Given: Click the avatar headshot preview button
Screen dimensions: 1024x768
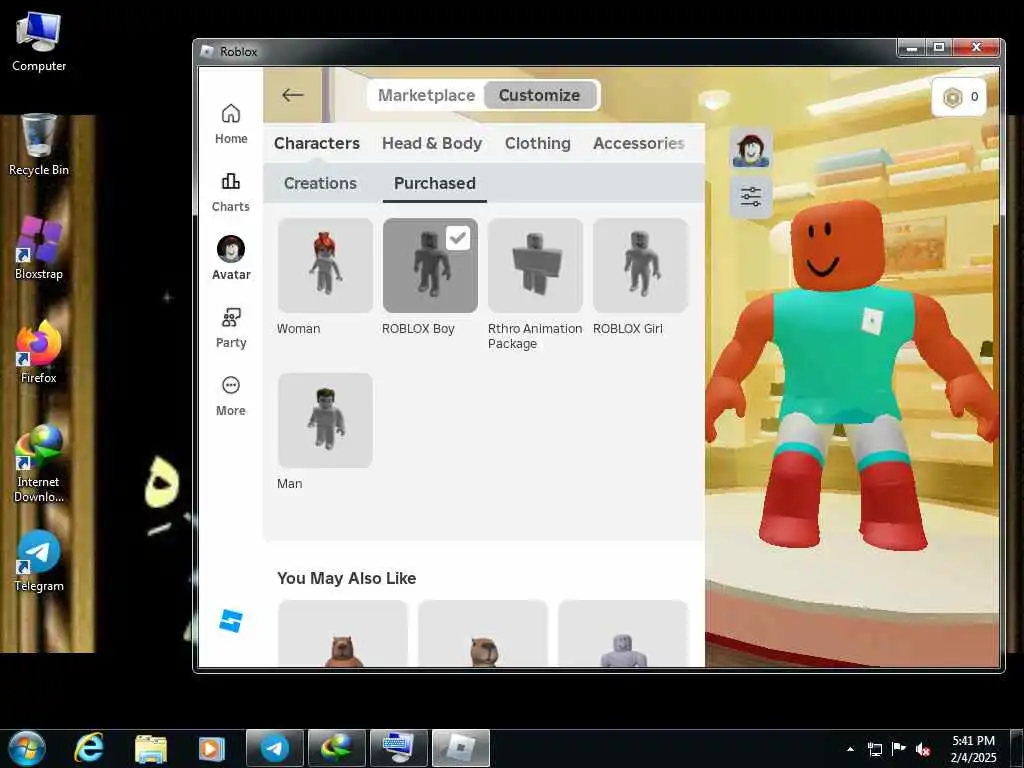Looking at the screenshot, I should 751,149.
